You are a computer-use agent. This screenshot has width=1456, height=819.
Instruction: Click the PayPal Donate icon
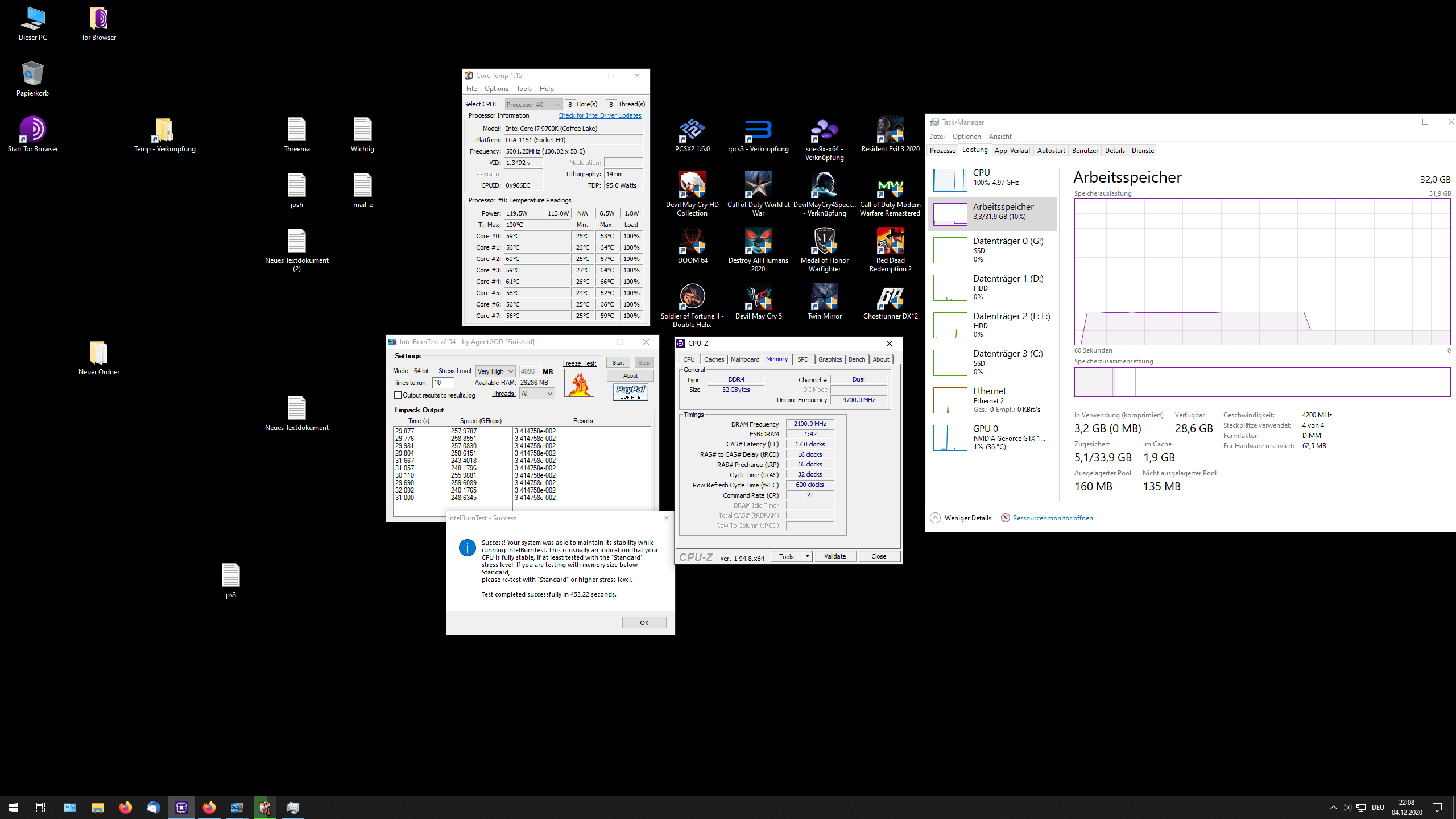click(x=630, y=391)
